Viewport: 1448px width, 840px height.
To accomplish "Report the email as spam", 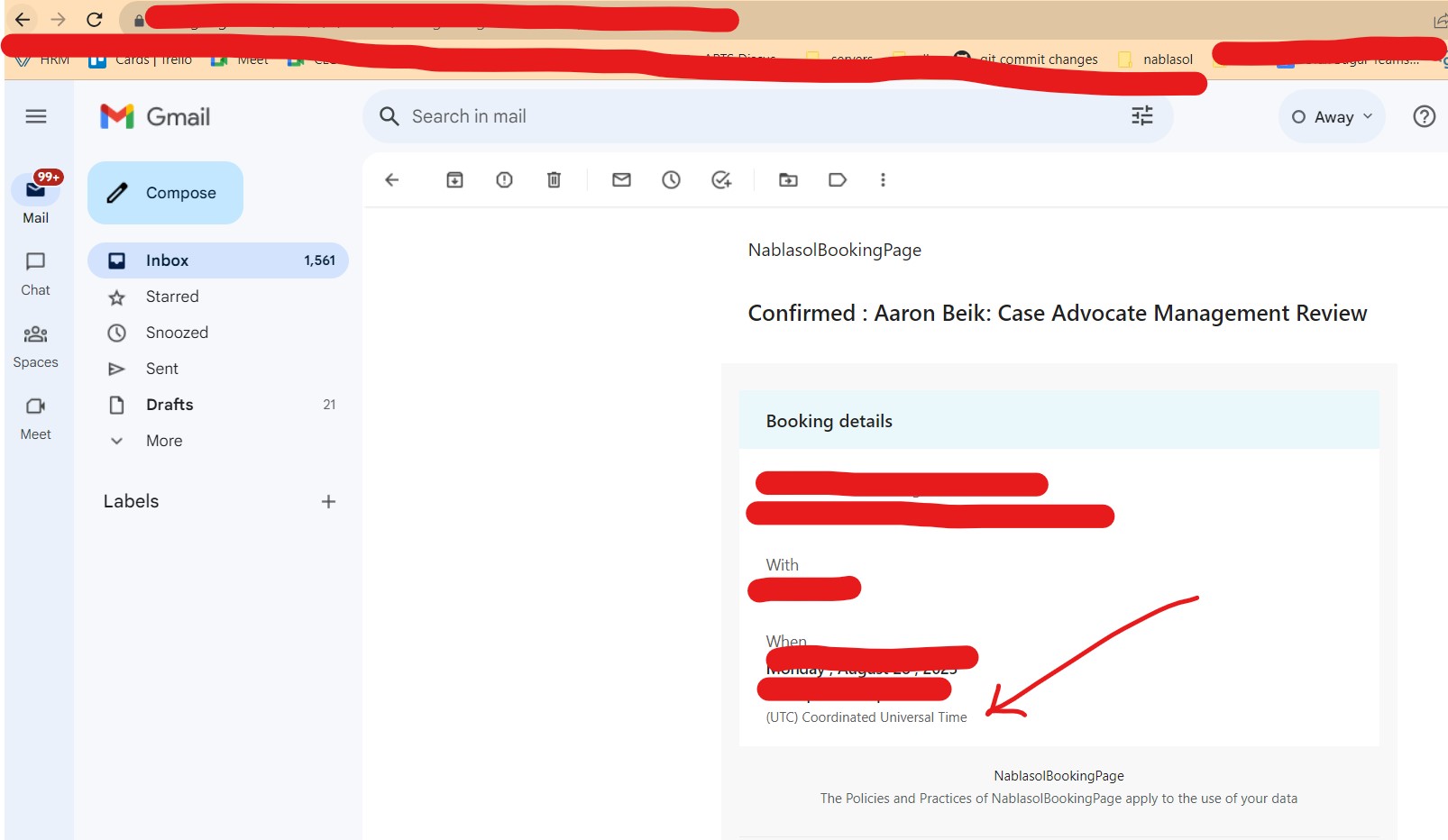I will point(504,179).
